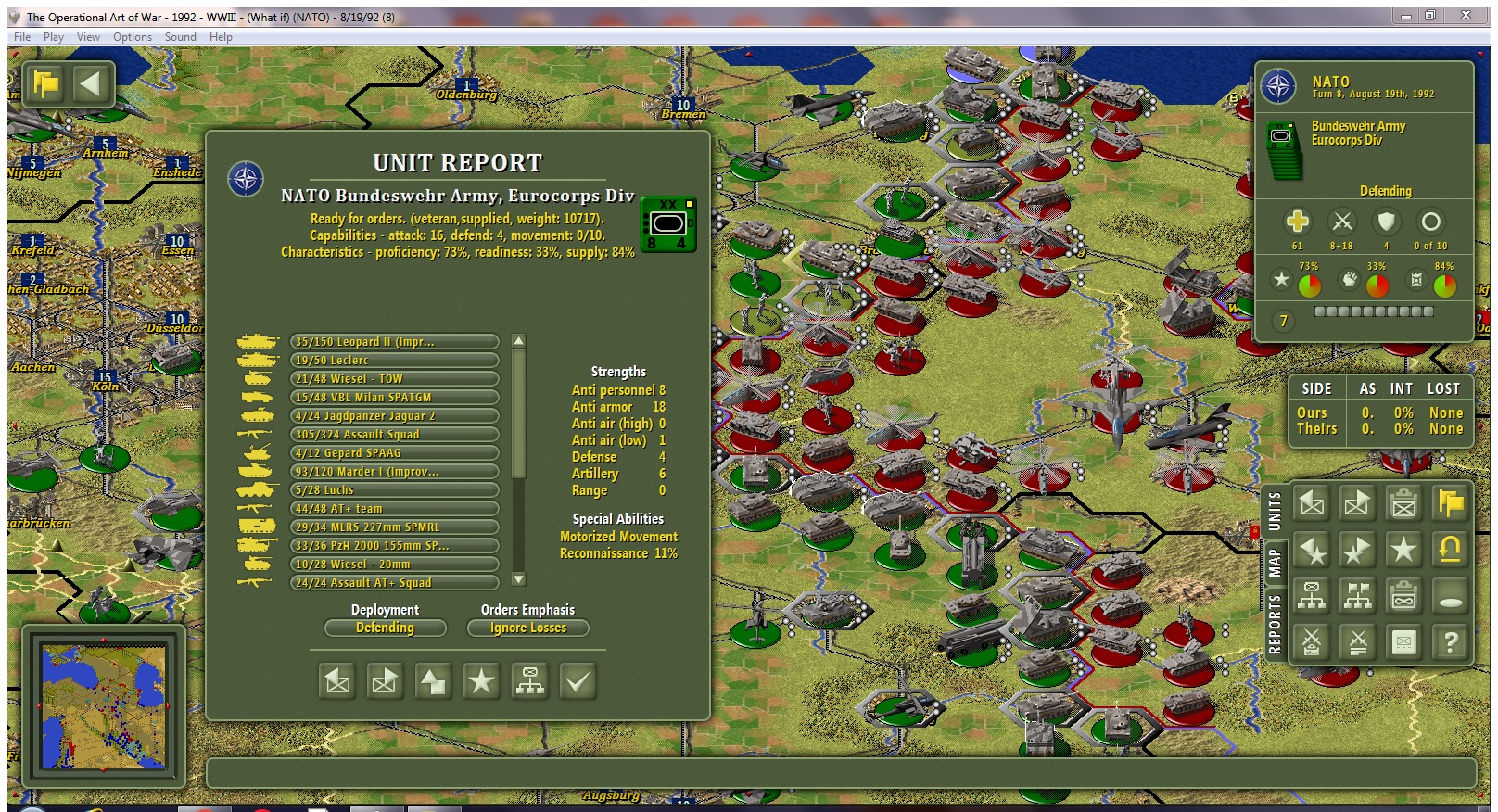Click the Defending deployment button
1498x812 pixels.
pos(385,628)
